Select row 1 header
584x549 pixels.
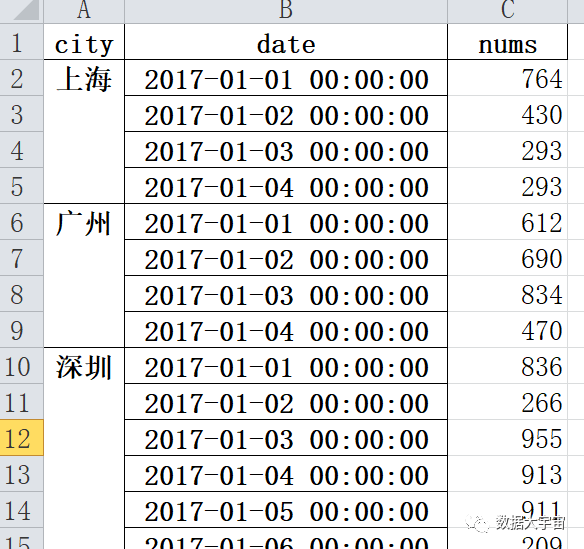point(22,42)
